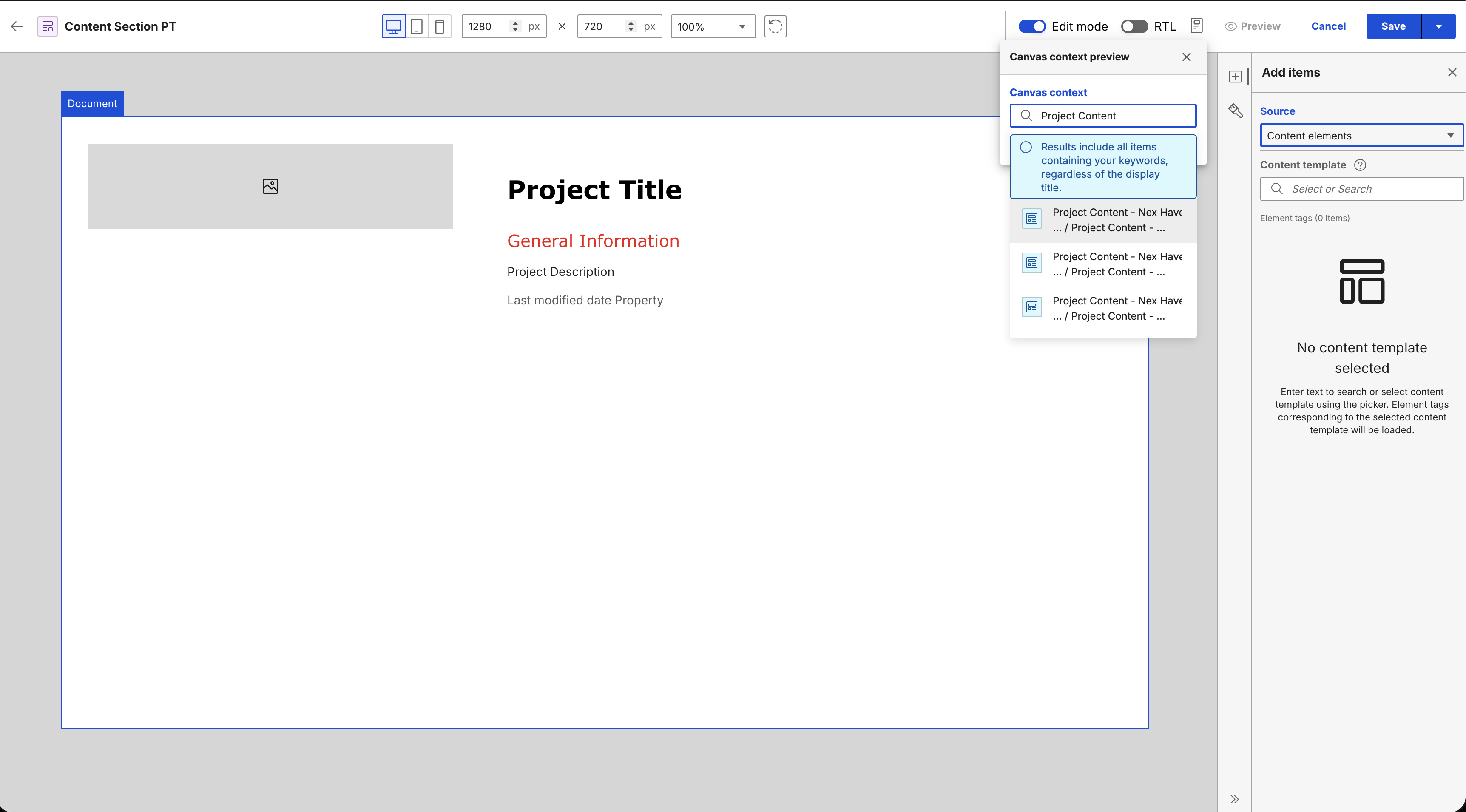
Task: Select second Project Content - Nex Have result
Action: [x=1103, y=264]
